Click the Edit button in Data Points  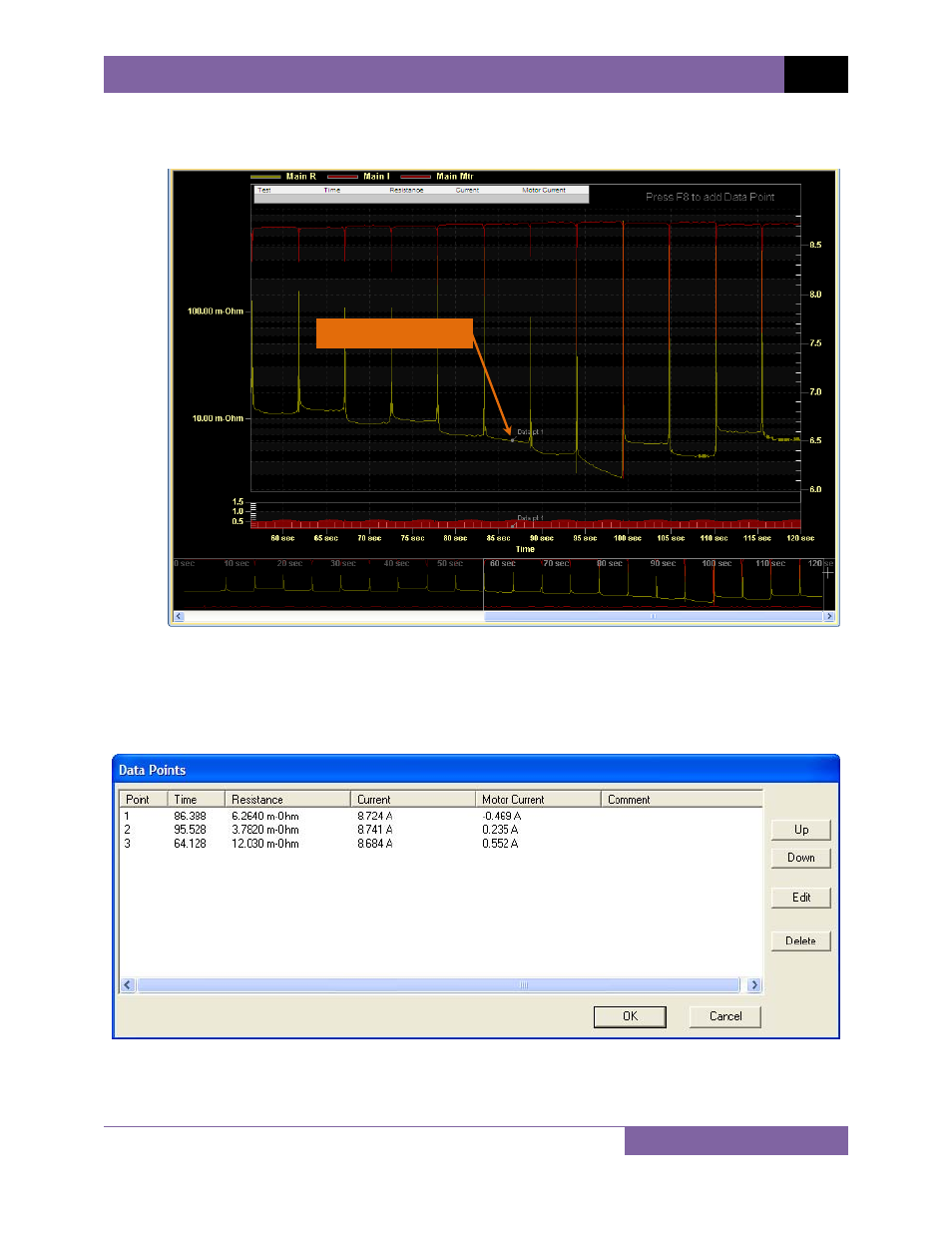tap(800, 898)
